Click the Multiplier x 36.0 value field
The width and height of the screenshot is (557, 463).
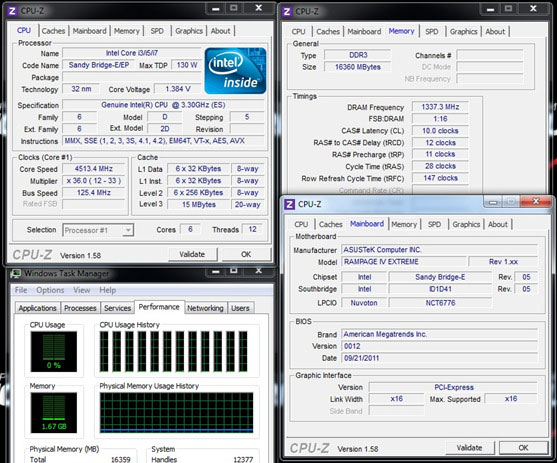(94, 181)
